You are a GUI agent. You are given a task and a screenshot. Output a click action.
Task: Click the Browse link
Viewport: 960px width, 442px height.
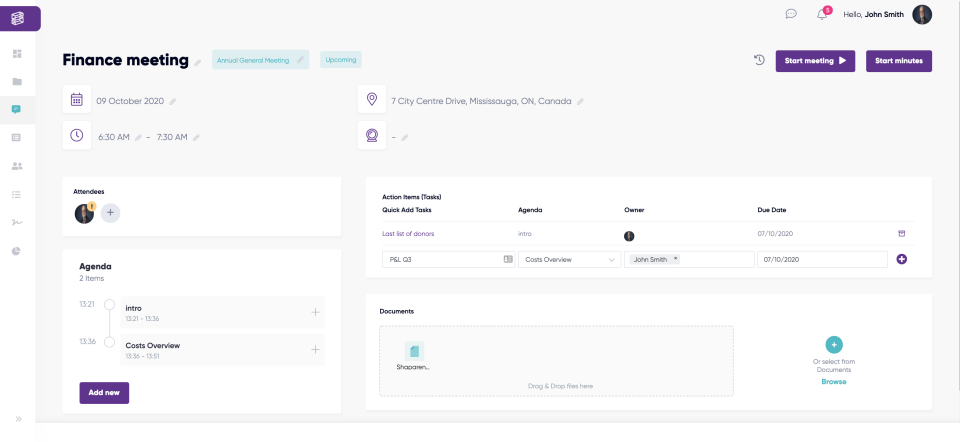click(833, 381)
